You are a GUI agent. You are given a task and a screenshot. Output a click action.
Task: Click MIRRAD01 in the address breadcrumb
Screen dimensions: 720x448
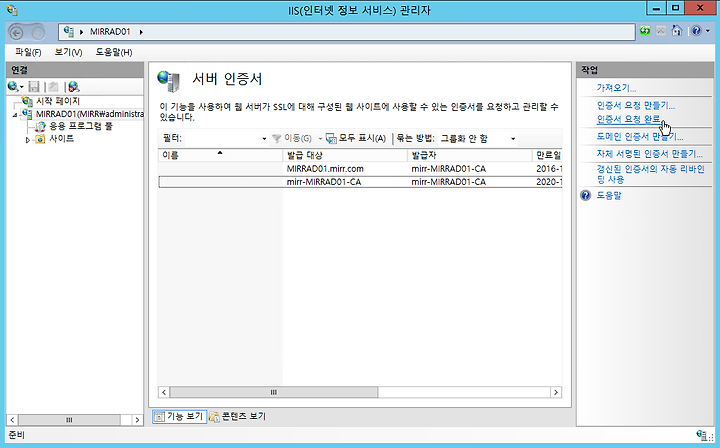click(110, 32)
